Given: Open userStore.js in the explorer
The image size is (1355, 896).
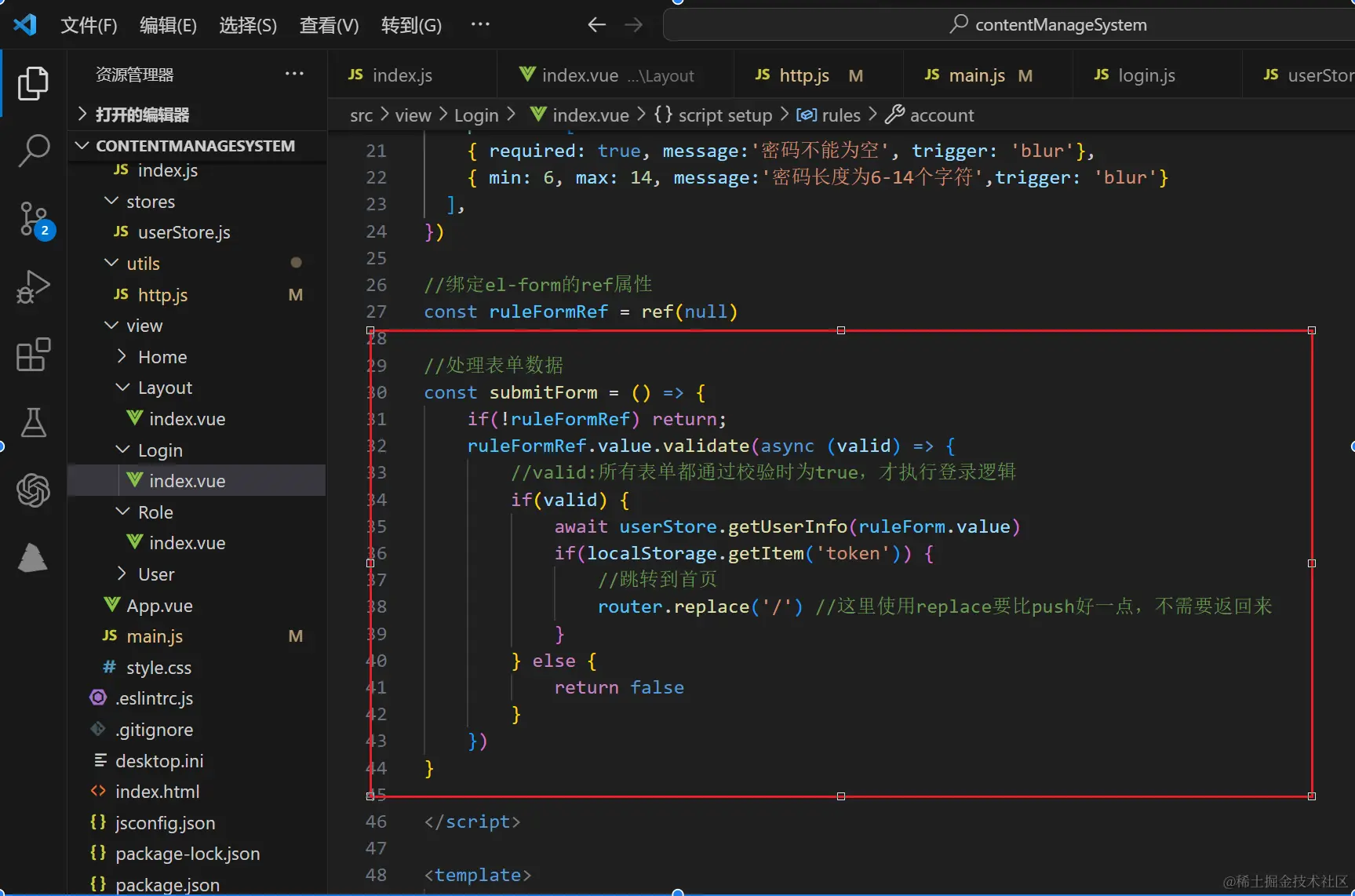Looking at the screenshot, I should tap(196, 232).
